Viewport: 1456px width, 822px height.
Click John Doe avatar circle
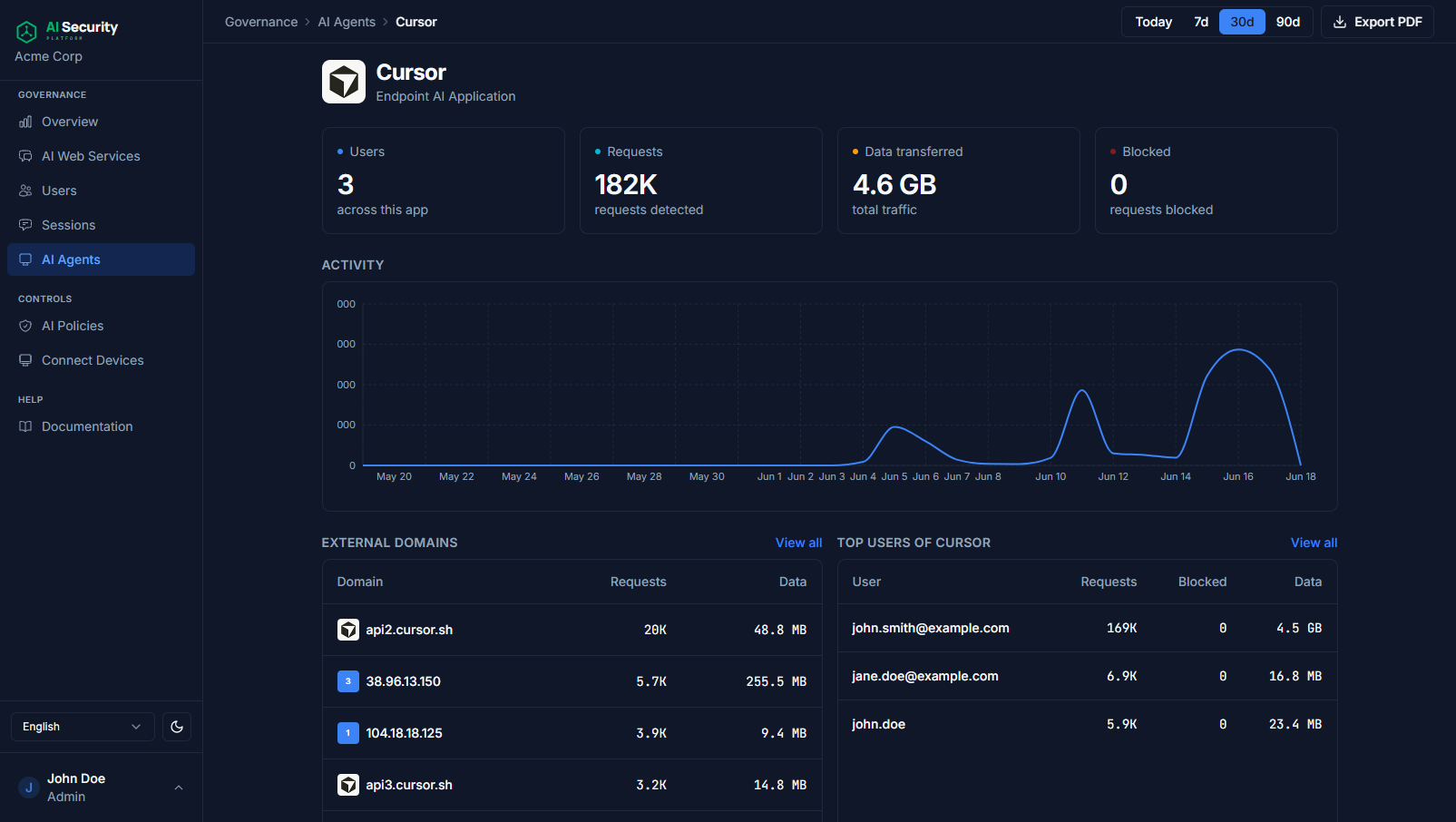[x=29, y=788]
